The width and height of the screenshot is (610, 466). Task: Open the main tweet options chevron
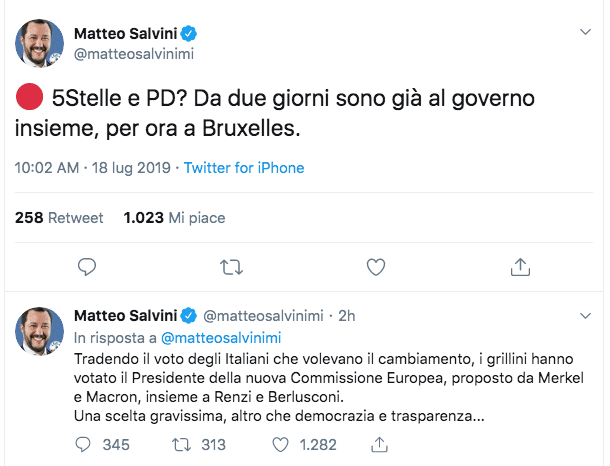click(586, 32)
